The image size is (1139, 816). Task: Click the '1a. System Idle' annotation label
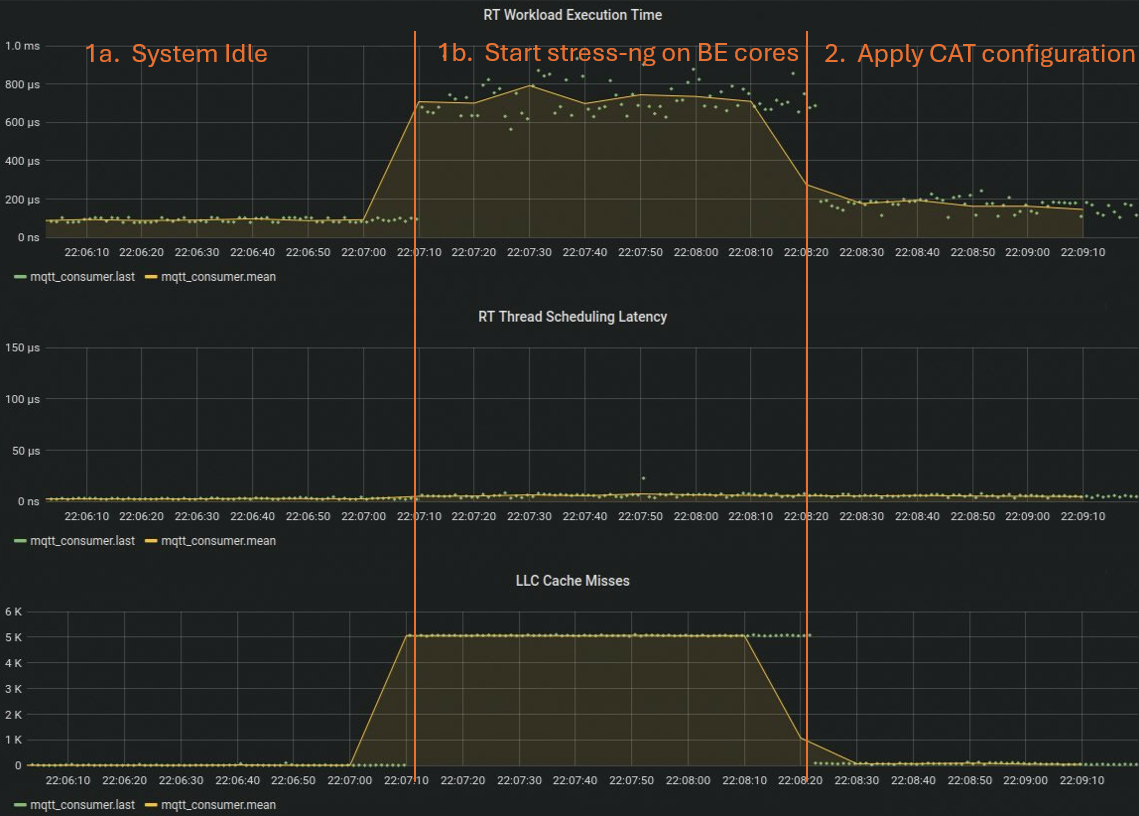pyautogui.click(x=176, y=54)
